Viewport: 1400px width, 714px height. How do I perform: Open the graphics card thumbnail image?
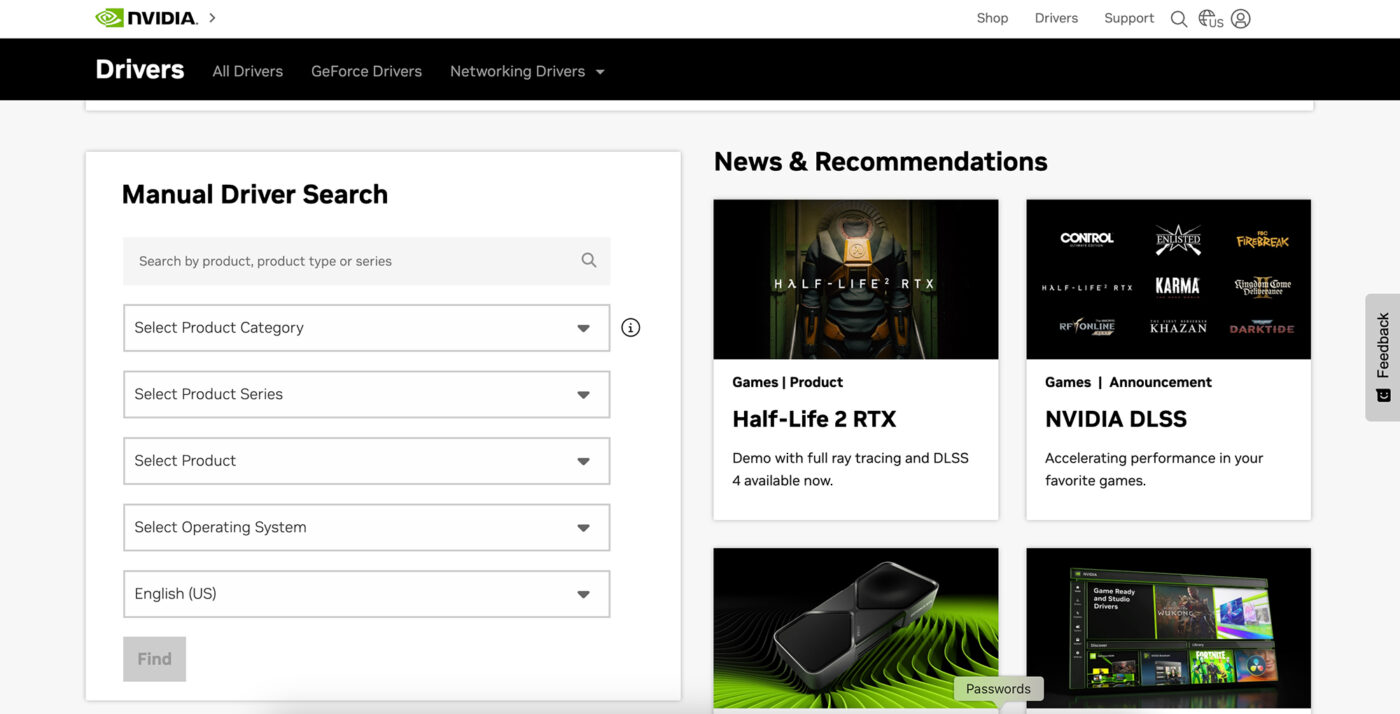(x=856, y=628)
